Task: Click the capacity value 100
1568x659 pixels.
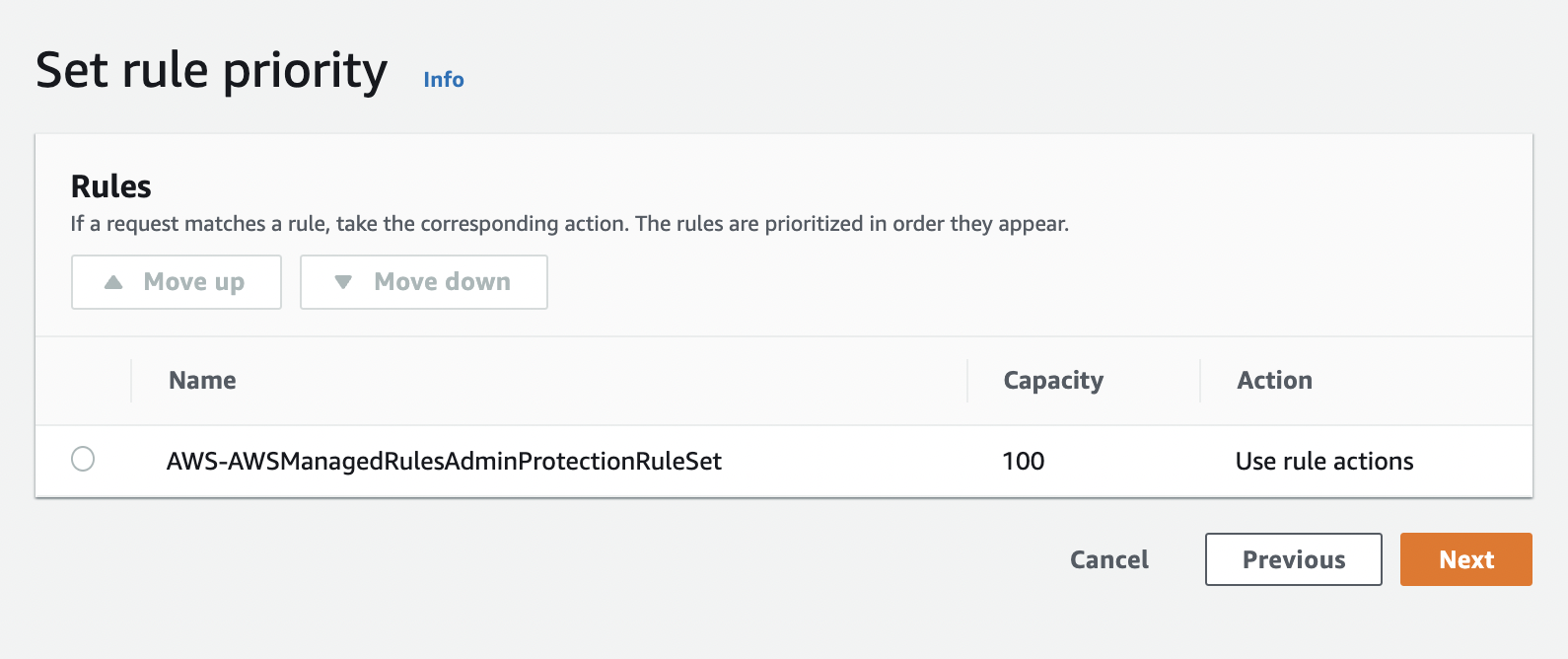Action: (1023, 461)
